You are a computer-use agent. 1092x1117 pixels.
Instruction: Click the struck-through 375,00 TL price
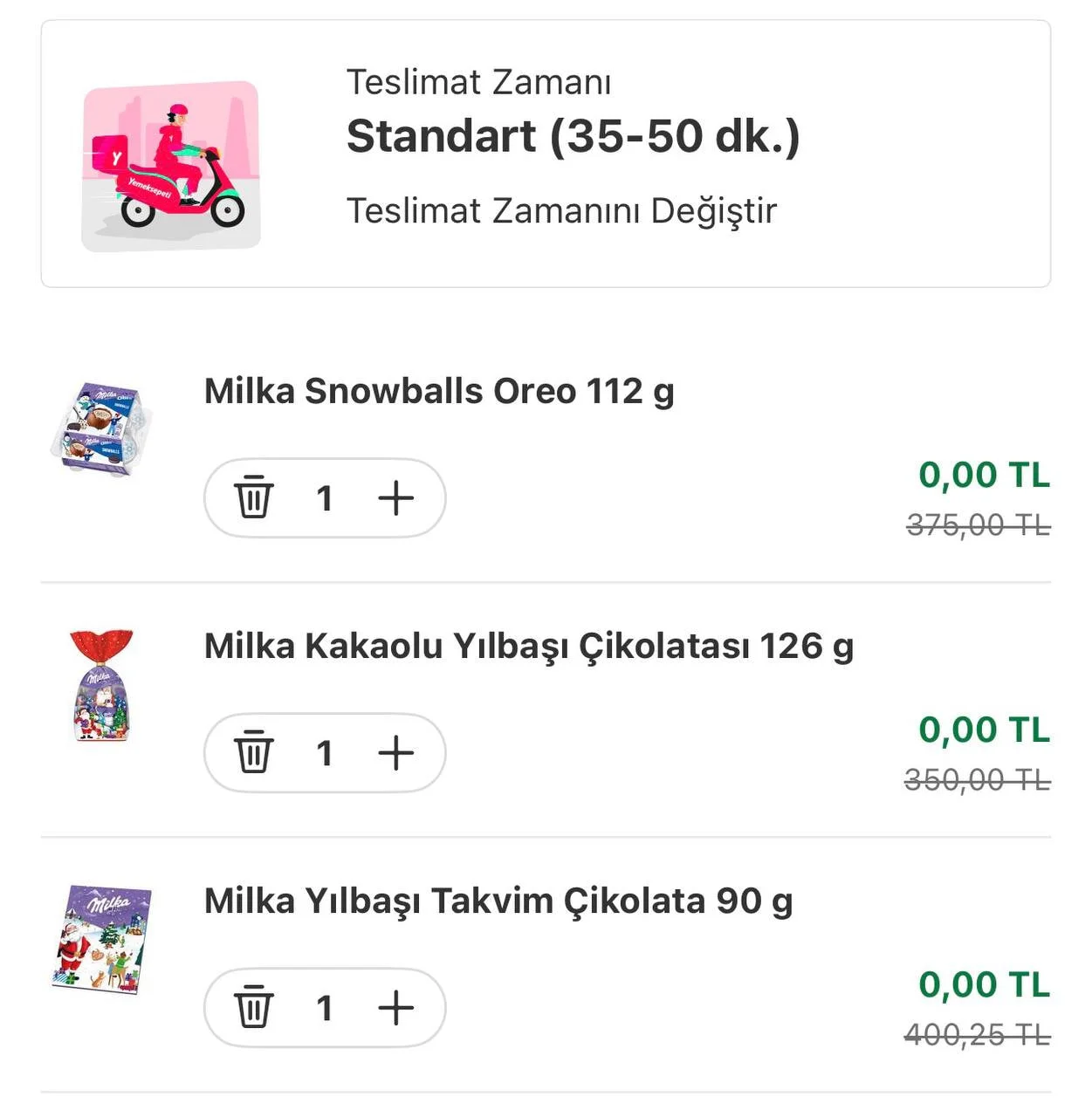(978, 525)
